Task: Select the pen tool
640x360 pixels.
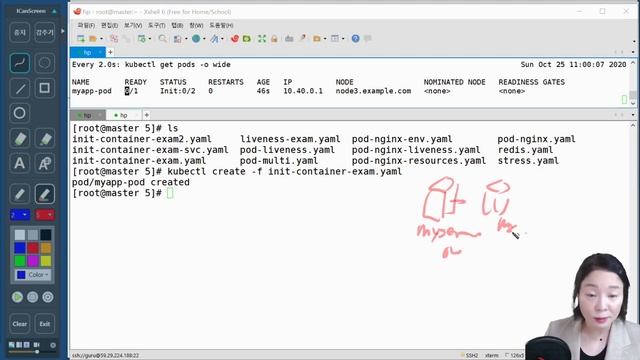Action: [20, 194]
